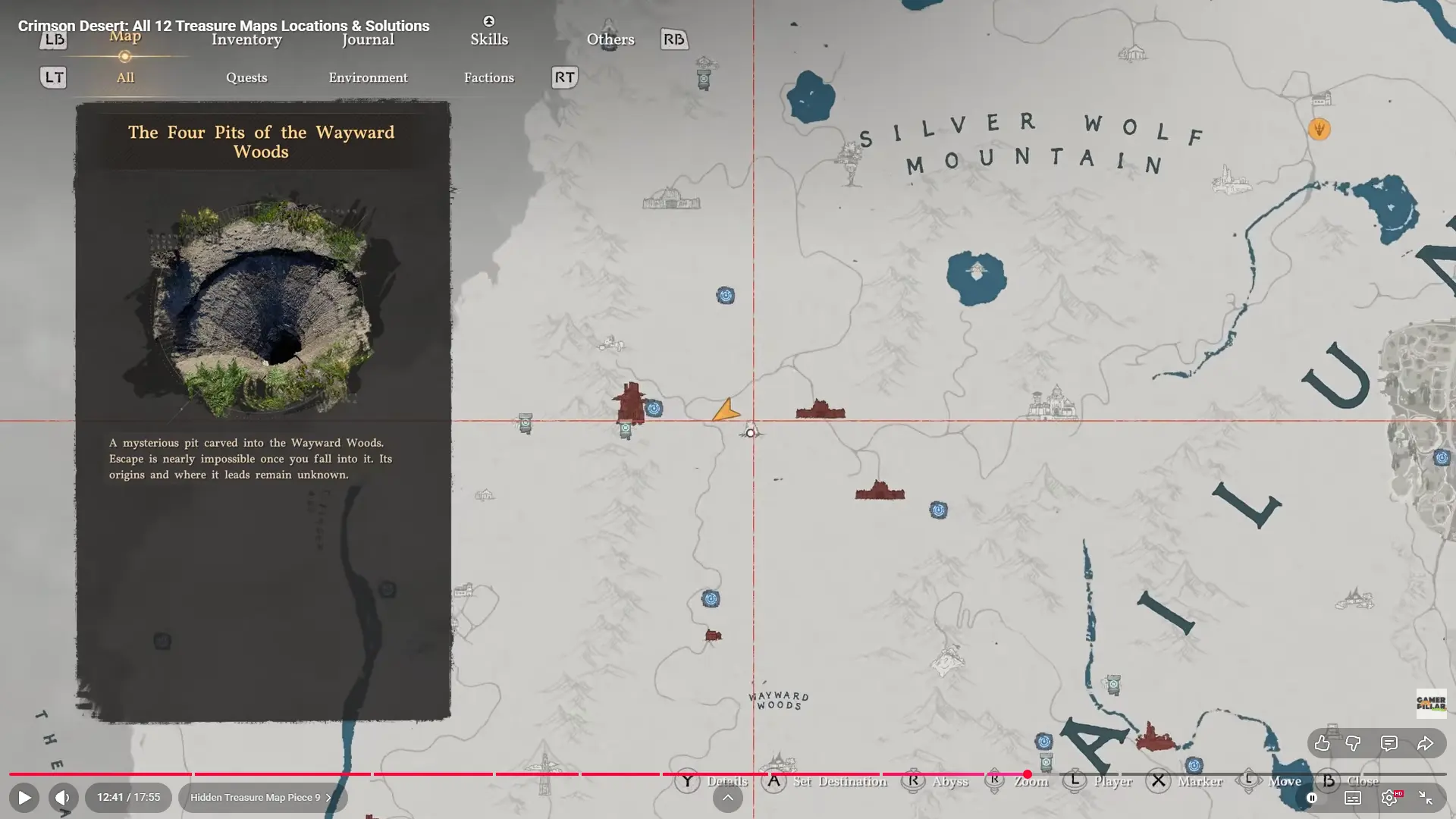Viewport: 1456px width, 819px height.
Task: Click the Gamer Pillar channel watermark
Action: [x=1431, y=703]
